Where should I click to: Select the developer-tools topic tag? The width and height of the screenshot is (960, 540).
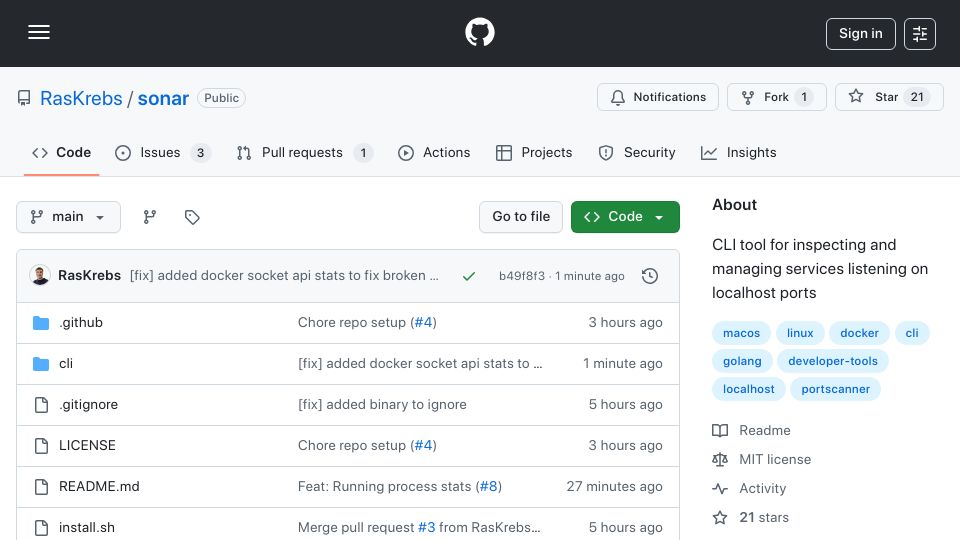click(833, 361)
